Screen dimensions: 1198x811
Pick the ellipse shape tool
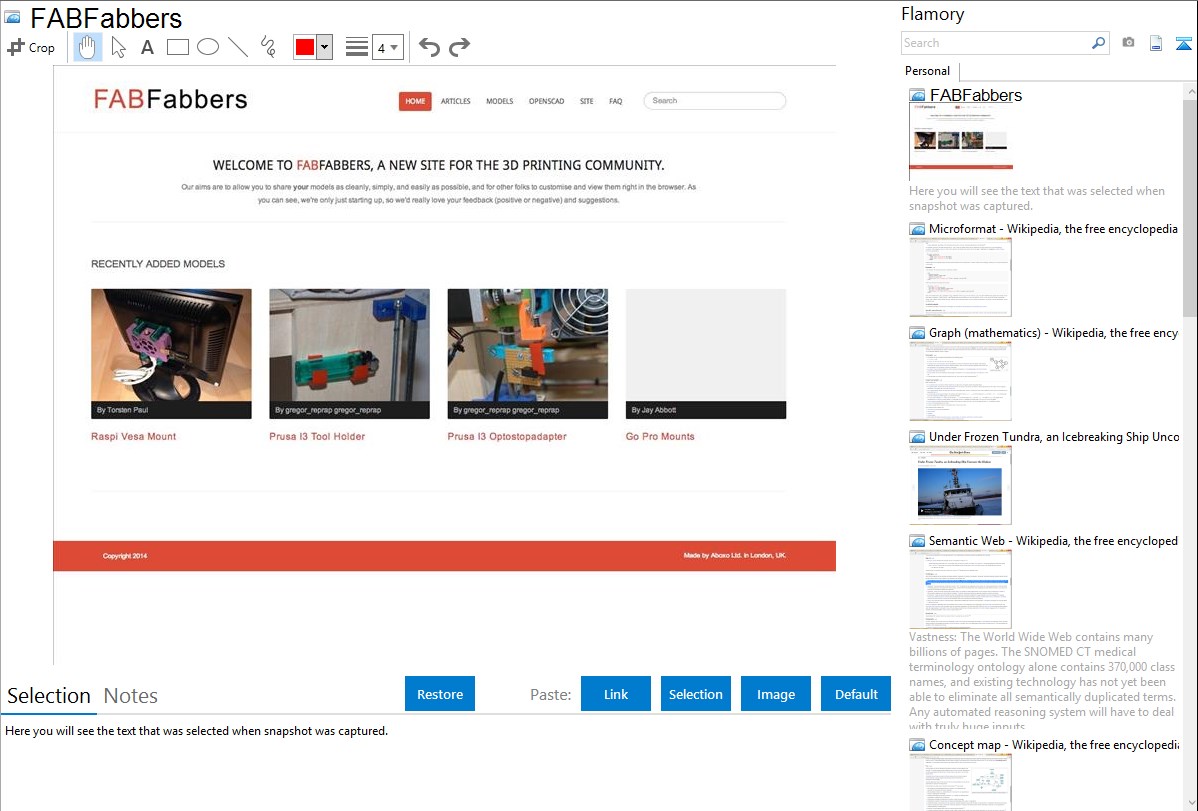[x=207, y=47]
